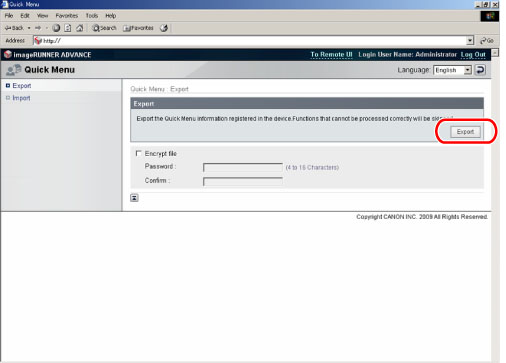Enable the Encrypt file checkbox

(139, 153)
